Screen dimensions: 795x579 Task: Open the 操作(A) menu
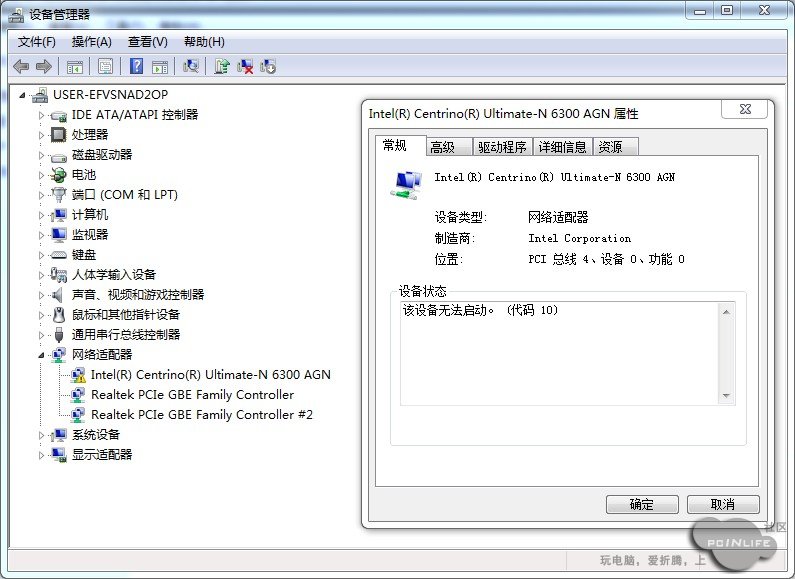91,42
